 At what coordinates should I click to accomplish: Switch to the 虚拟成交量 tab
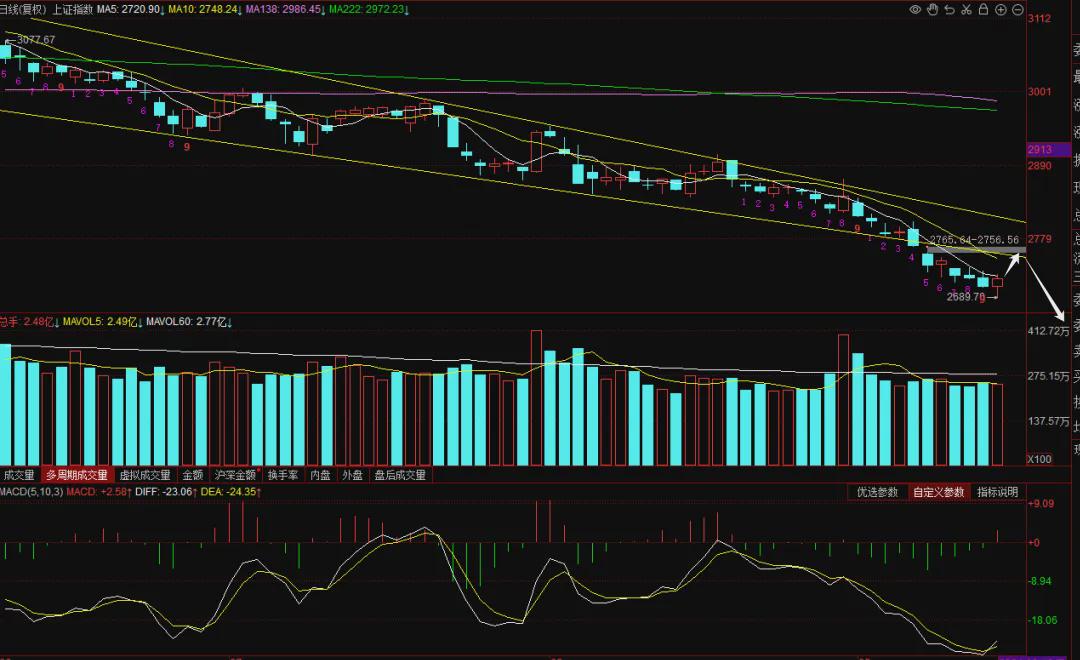pos(145,475)
